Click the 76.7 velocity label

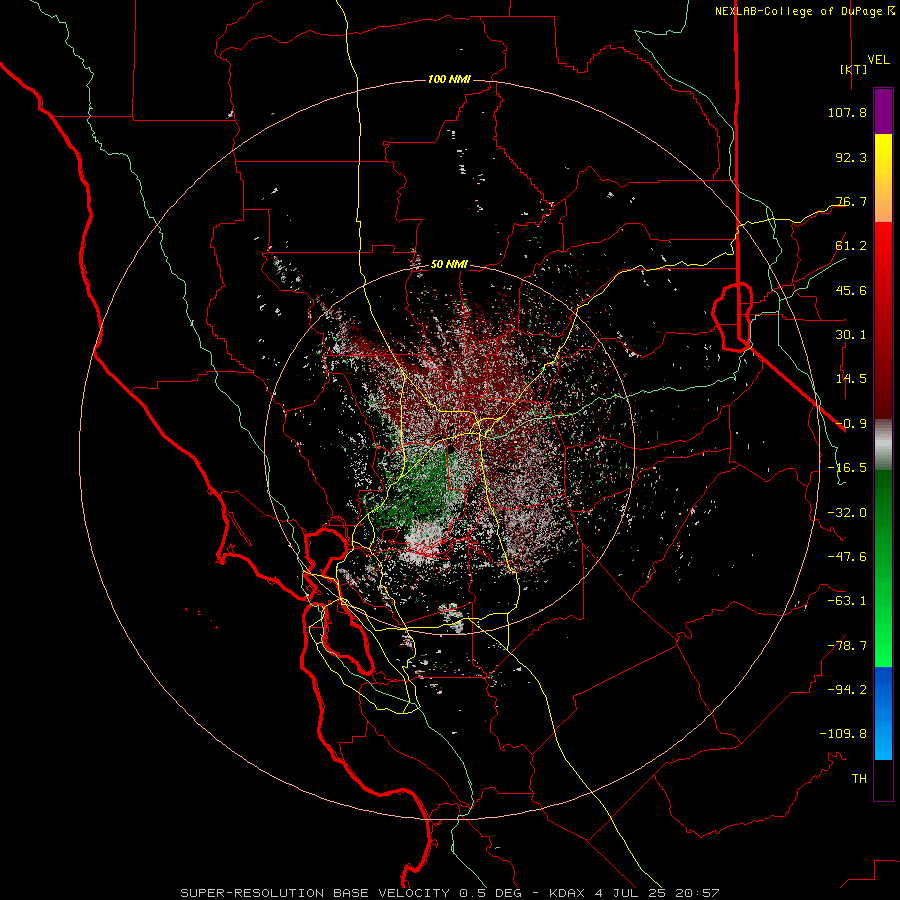(x=851, y=201)
